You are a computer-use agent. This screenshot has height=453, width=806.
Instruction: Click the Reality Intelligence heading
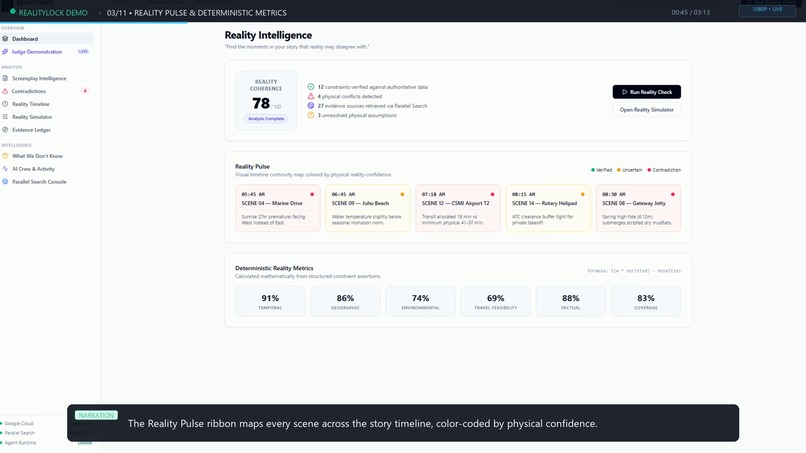(x=268, y=35)
